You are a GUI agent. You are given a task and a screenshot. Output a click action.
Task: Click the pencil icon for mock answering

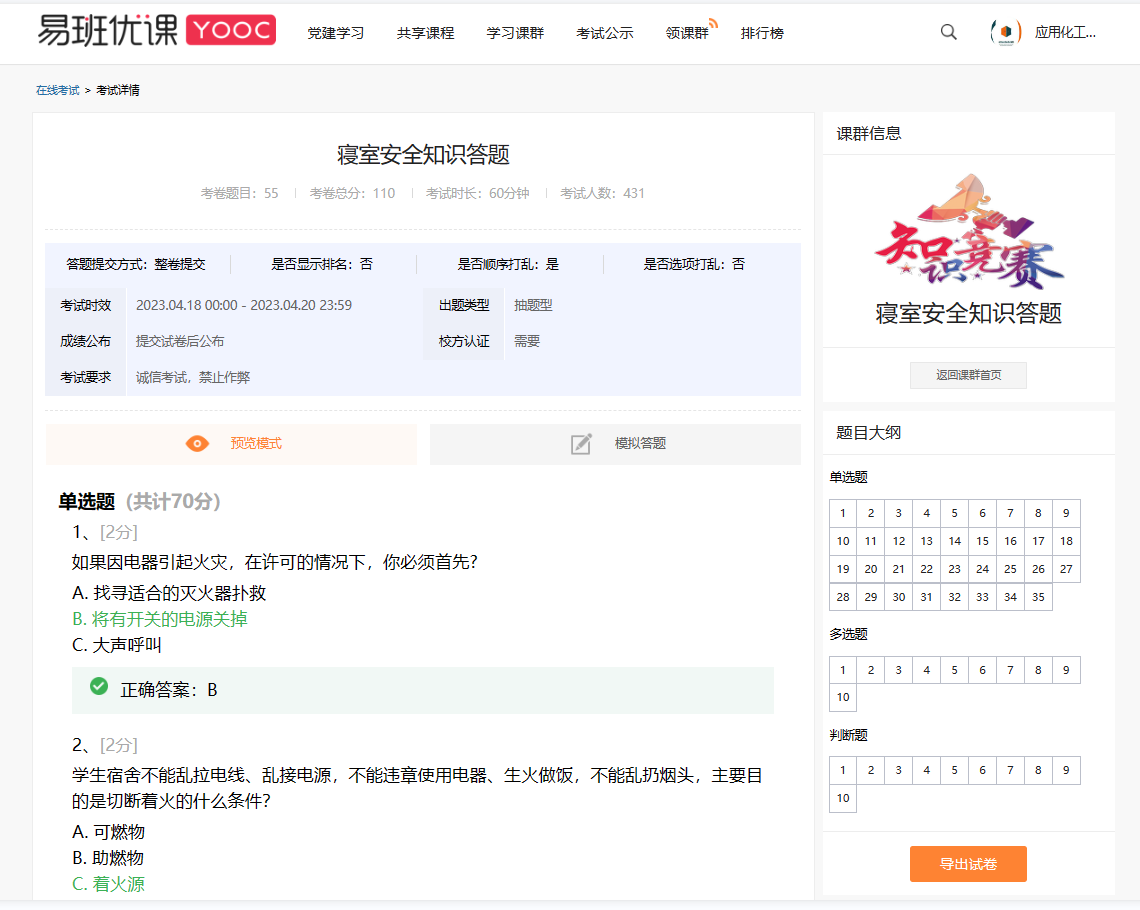click(581, 444)
